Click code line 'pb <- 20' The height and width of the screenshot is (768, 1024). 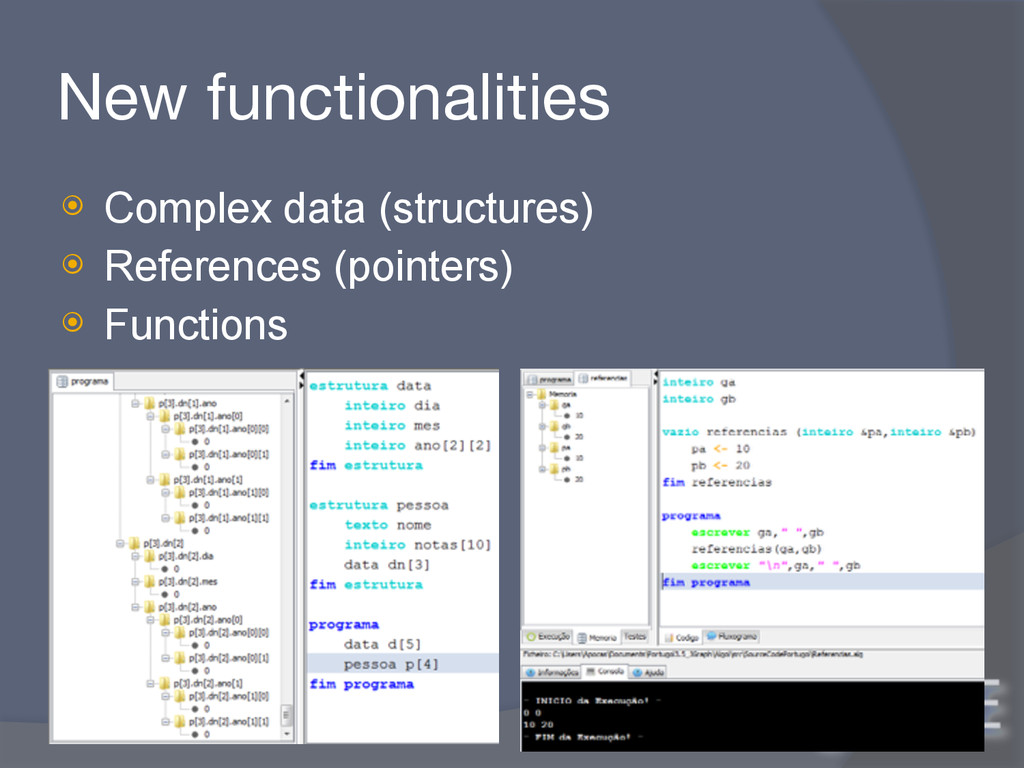[721, 466]
